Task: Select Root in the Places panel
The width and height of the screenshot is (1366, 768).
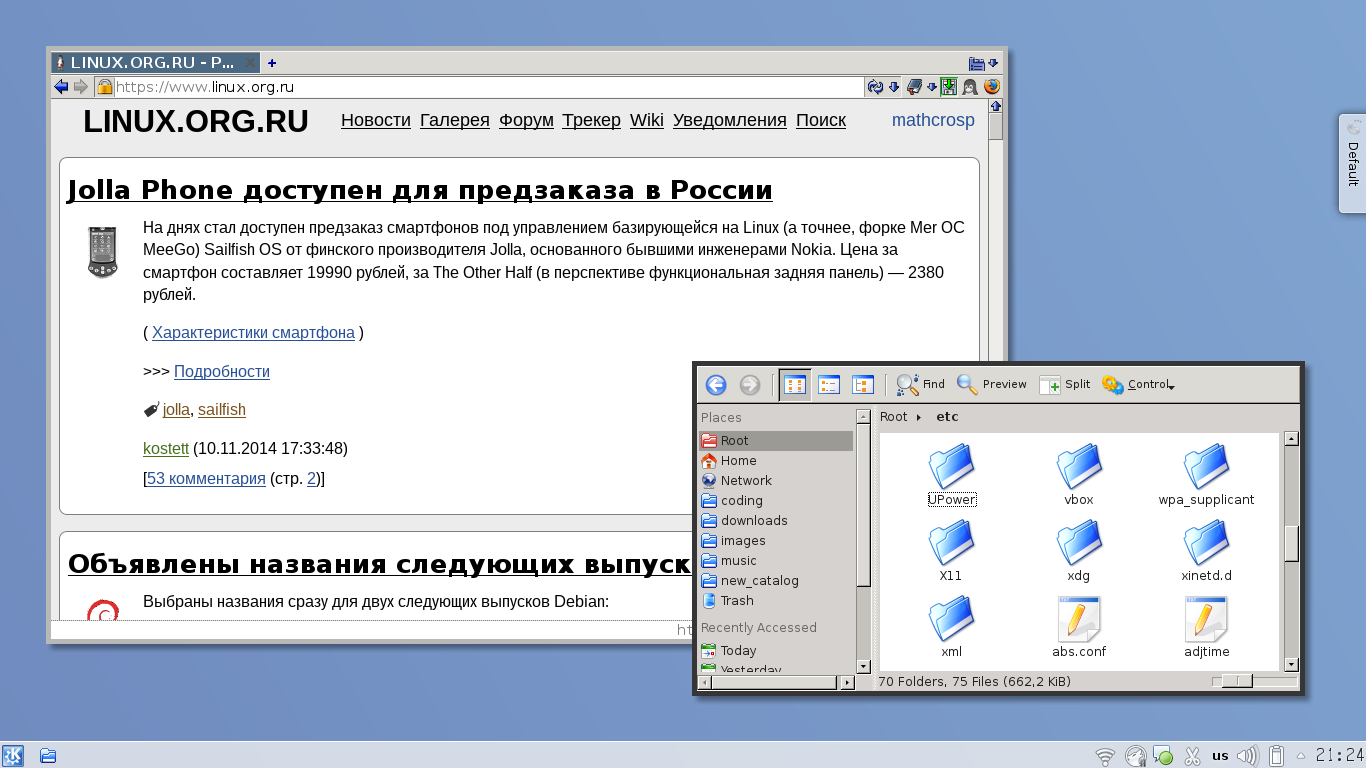Action: [x=776, y=440]
